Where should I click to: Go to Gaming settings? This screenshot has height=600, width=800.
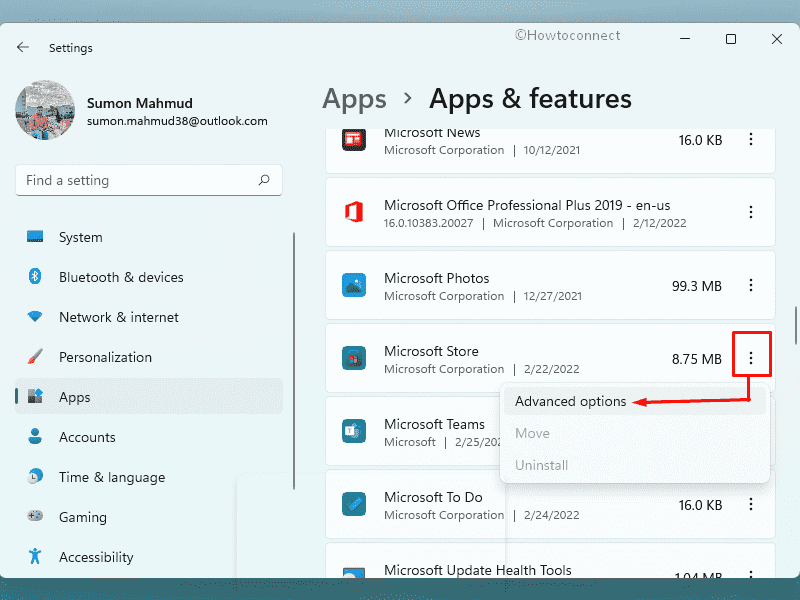click(149, 516)
